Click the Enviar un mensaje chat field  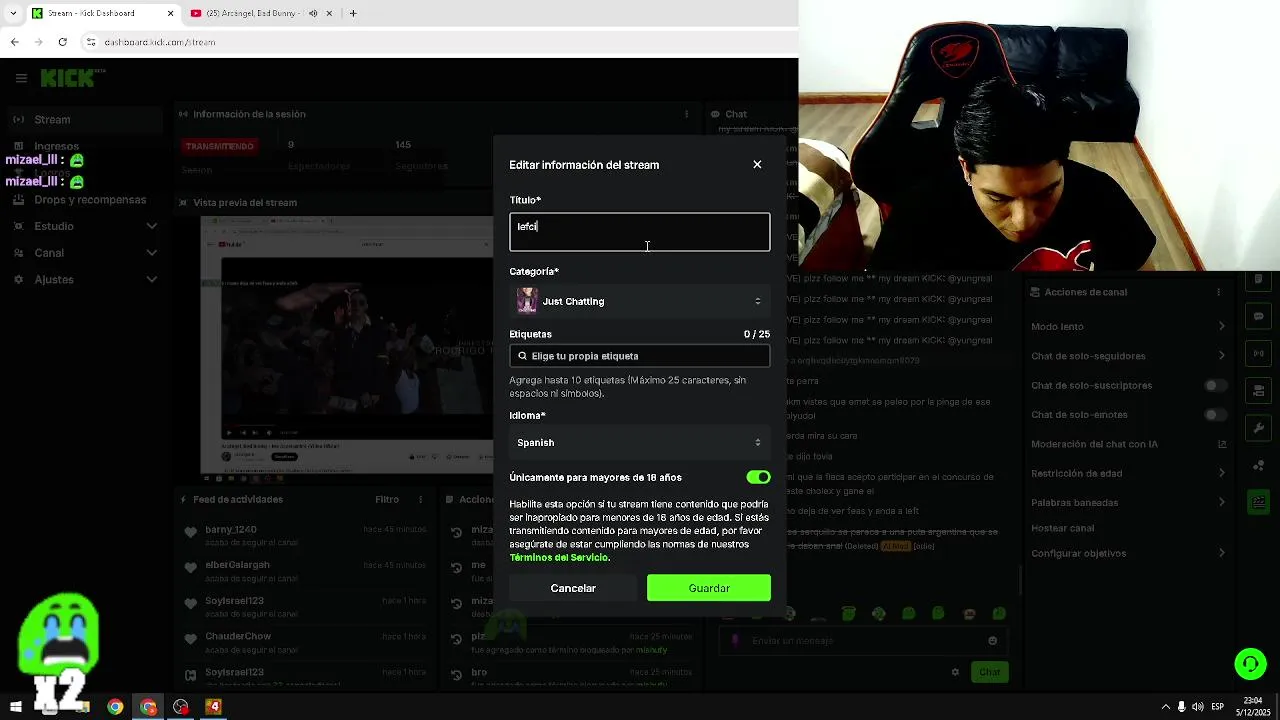(x=862, y=641)
